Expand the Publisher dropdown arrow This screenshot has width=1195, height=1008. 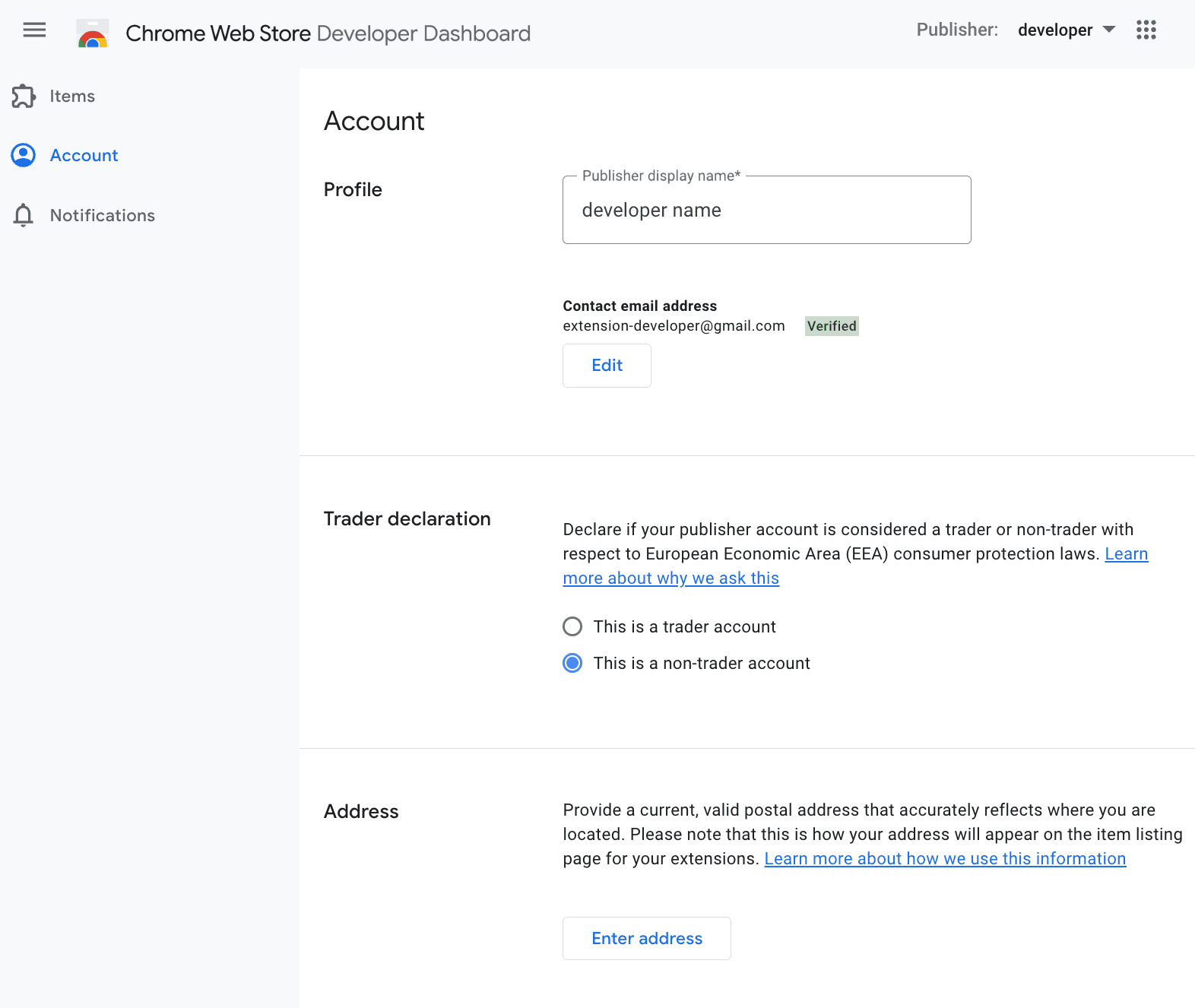1109,30
